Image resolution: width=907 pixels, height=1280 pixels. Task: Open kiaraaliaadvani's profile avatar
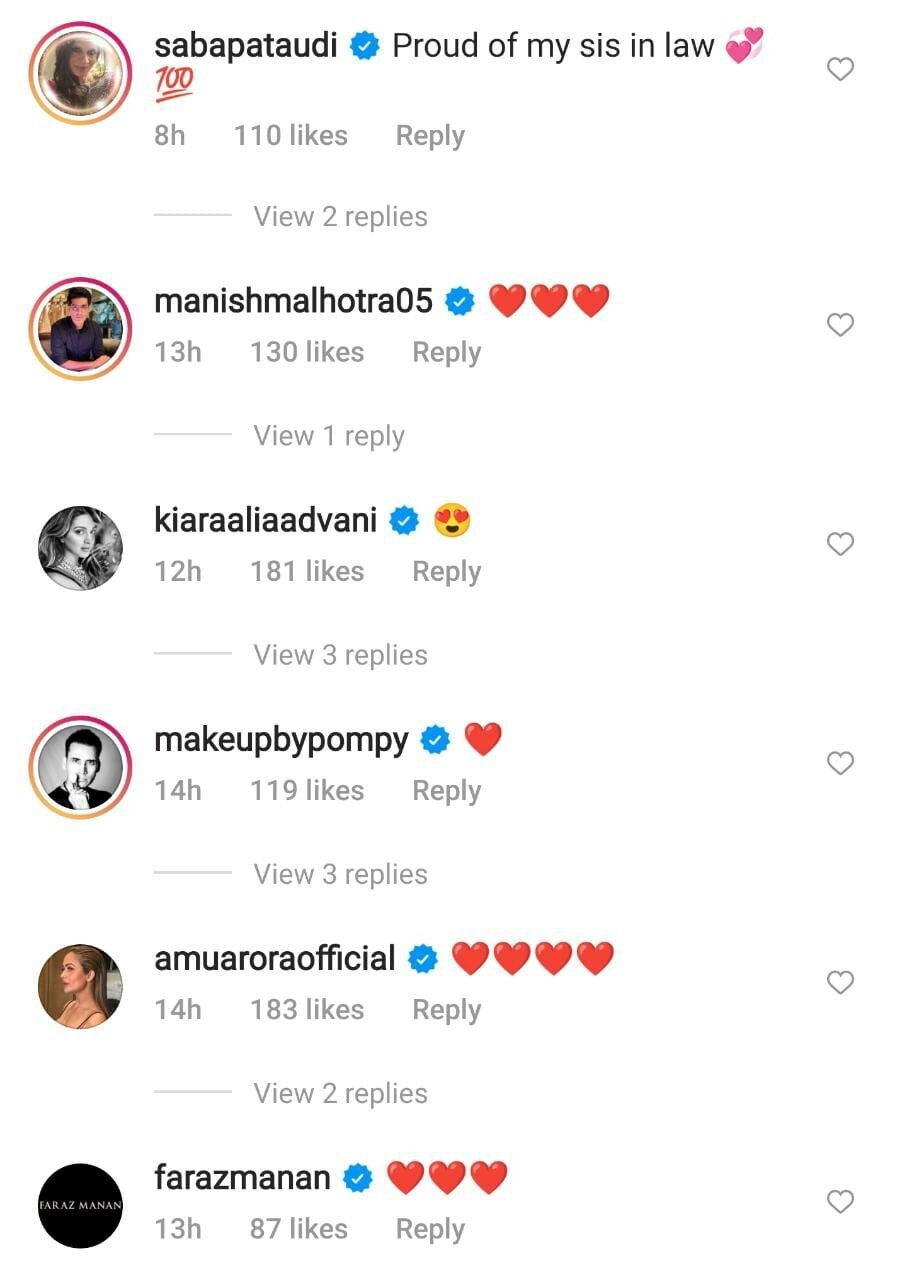(x=80, y=548)
